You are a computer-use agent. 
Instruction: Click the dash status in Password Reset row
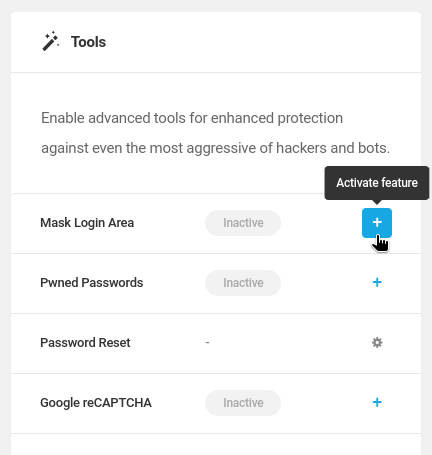tap(207, 342)
